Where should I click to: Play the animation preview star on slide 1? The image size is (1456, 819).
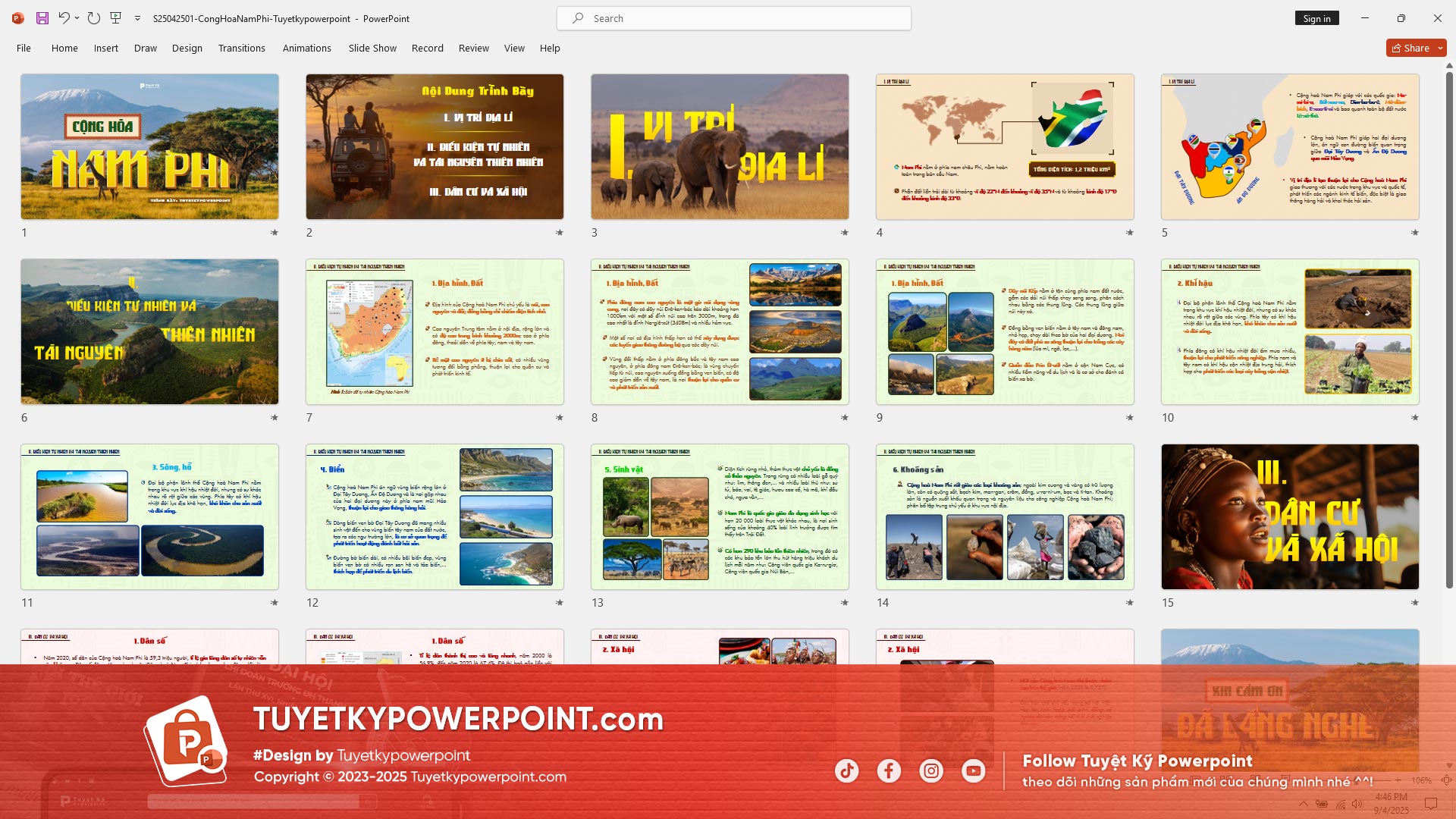[x=274, y=234]
